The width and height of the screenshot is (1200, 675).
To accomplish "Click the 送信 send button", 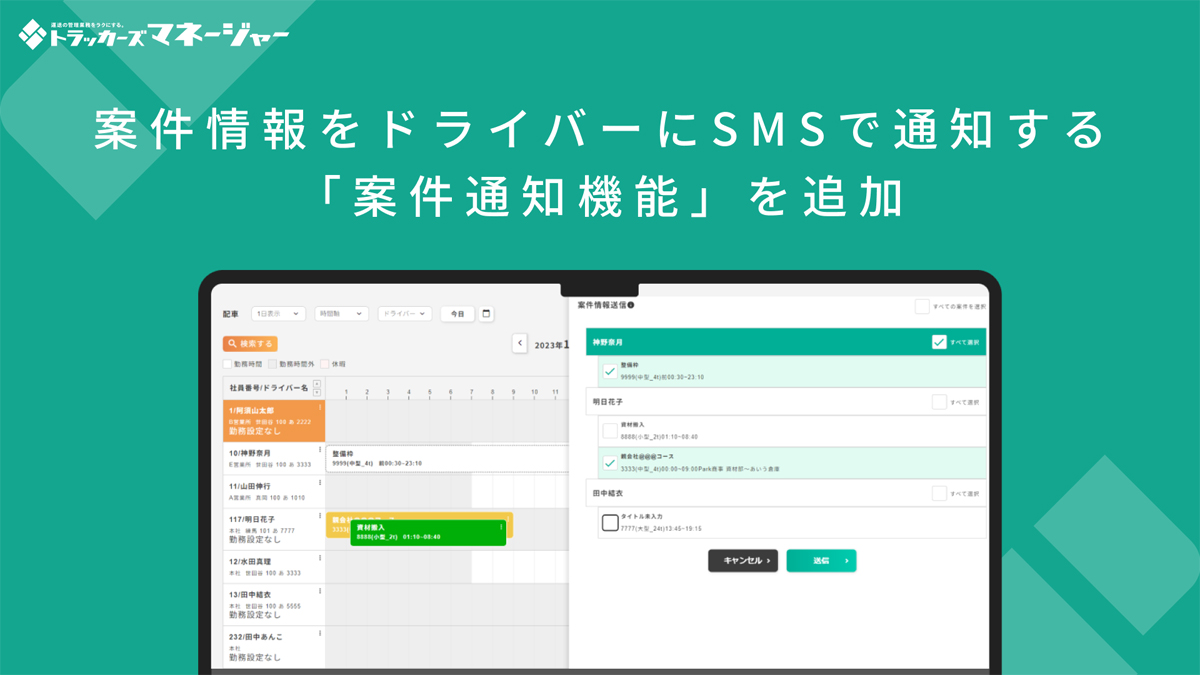I will coord(823,561).
